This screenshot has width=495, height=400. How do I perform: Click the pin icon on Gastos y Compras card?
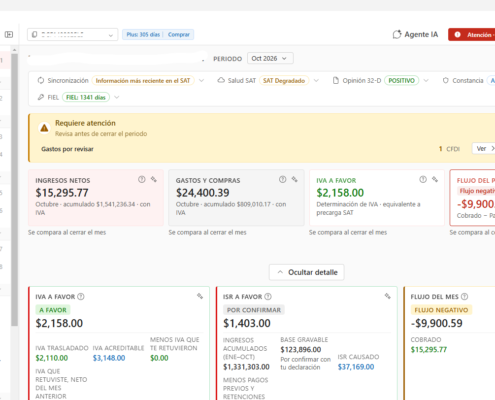295,179
